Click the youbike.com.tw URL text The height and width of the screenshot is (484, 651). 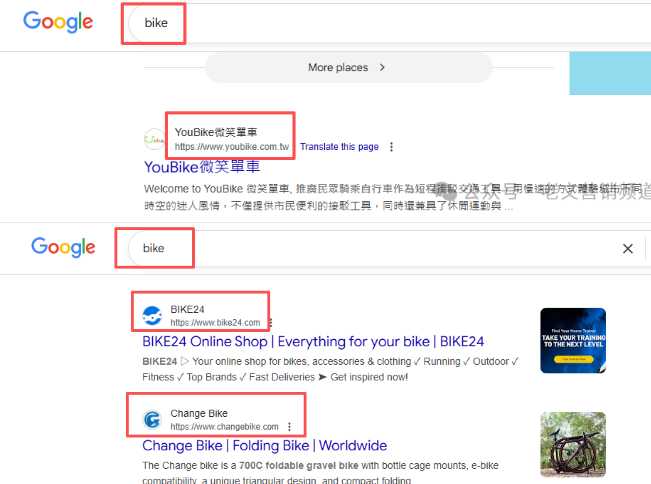pos(231,147)
